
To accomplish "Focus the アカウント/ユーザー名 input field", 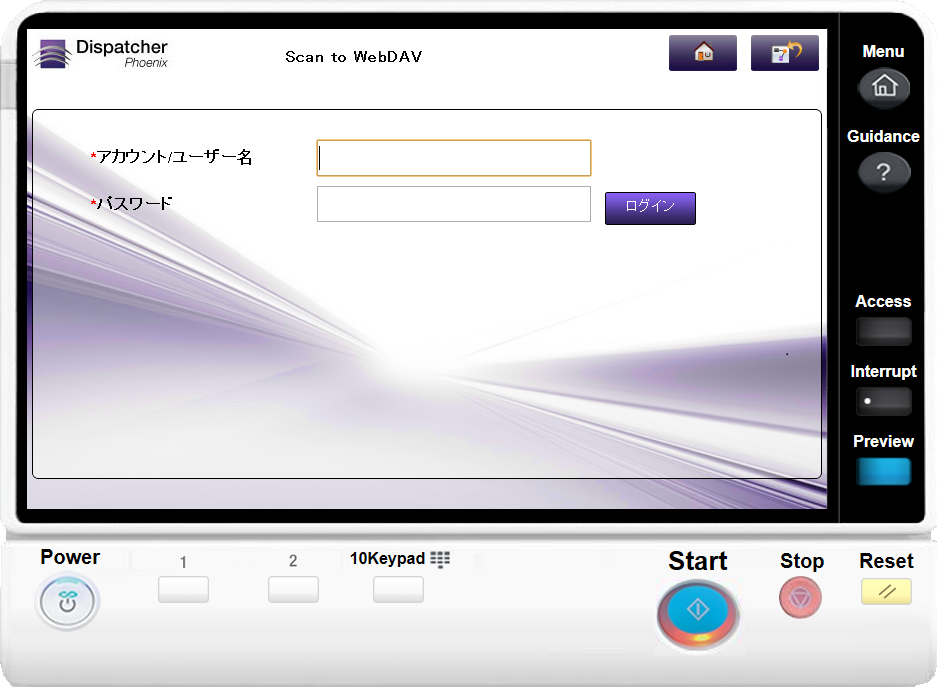I will coord(454,158).
